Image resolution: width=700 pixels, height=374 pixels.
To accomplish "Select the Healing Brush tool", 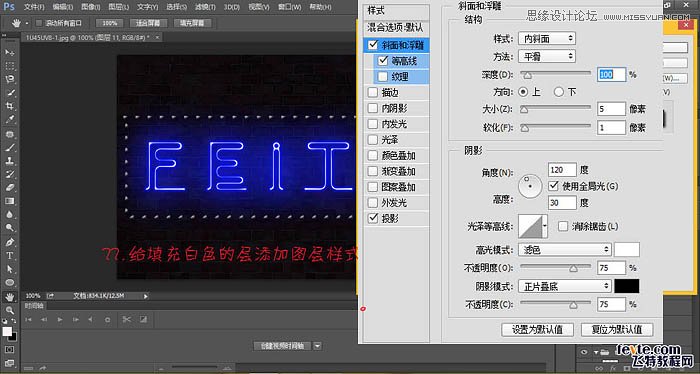I will (10, 134).
